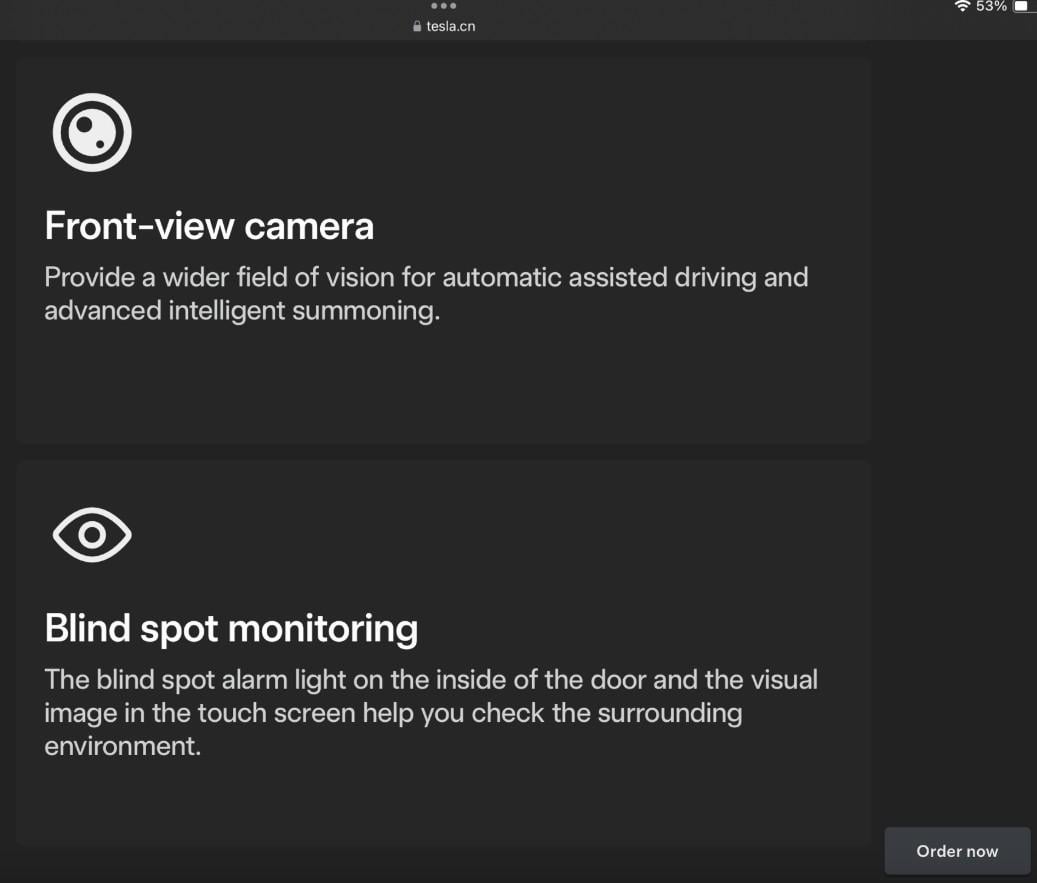Click the word 'environment.' in blind spot text
1037x883 pixels.
pyautogui.click(x=123, y=746)
